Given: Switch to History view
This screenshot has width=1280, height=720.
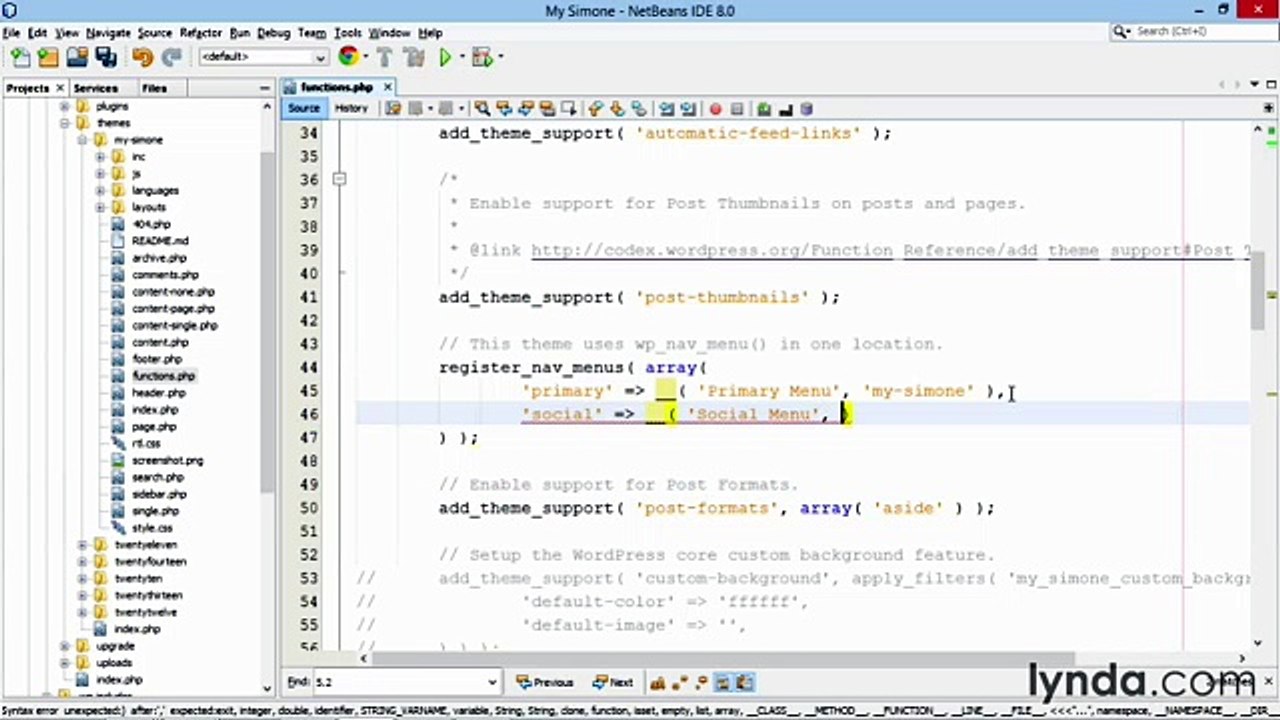Looking at the screenshot, I should 351,108.
